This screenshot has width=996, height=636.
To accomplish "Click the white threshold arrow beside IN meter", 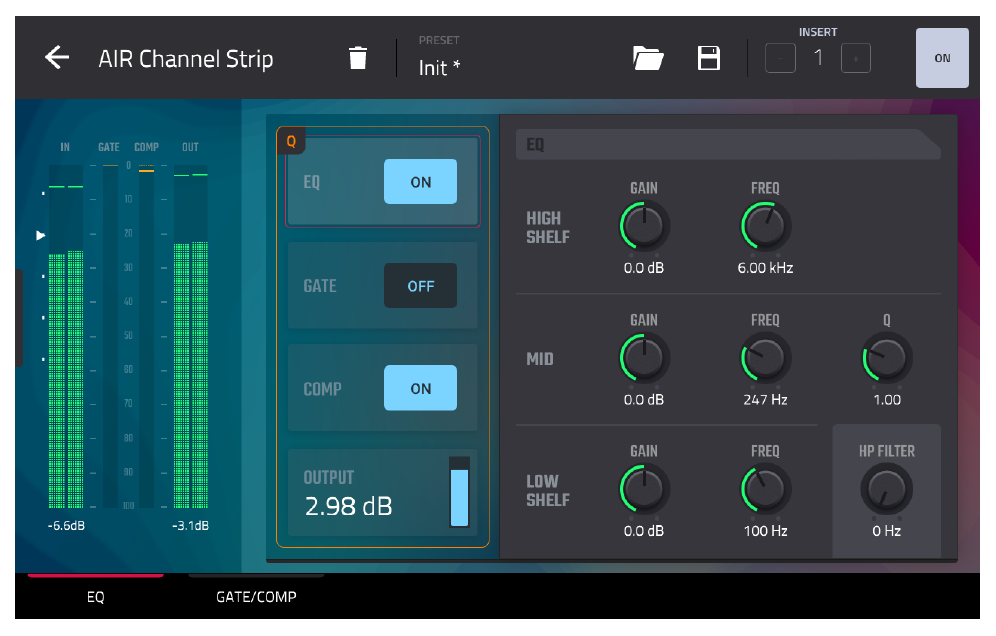I will pyautogui.click(x=41, y=235).
